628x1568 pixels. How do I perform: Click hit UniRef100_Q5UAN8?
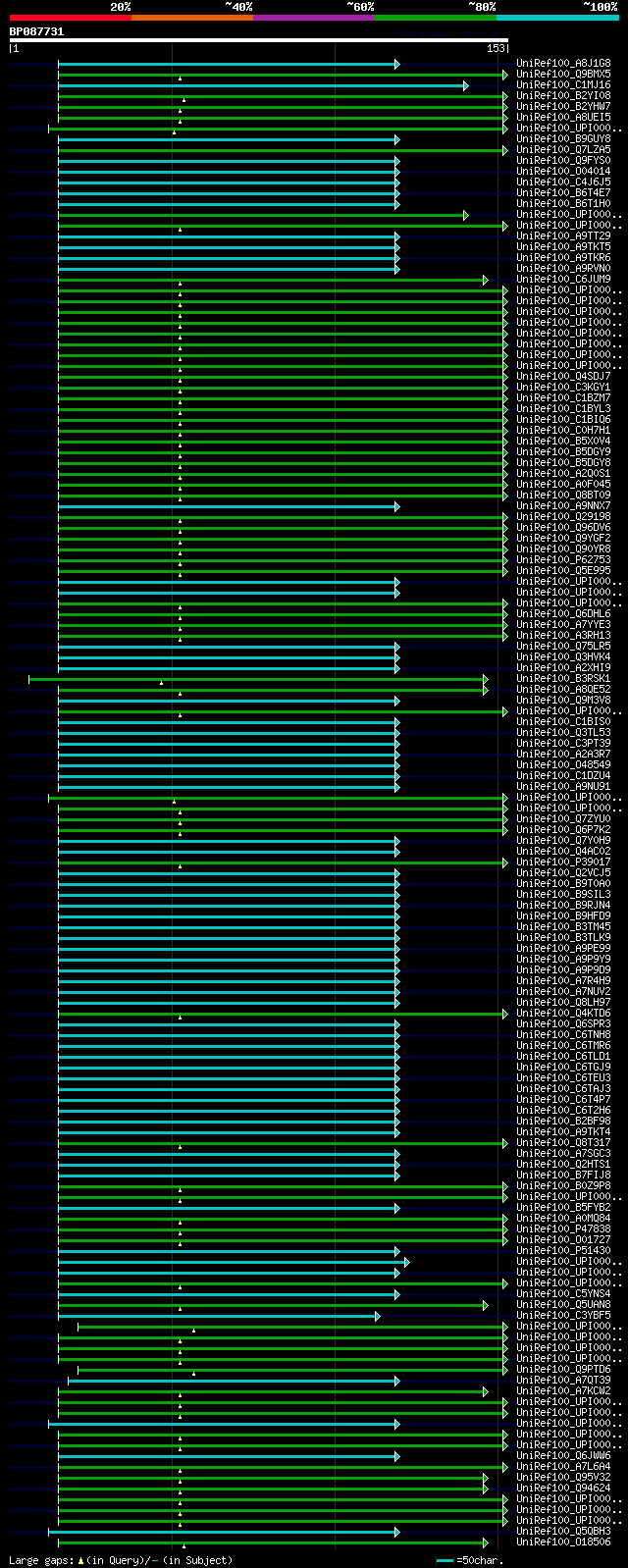coord(563,1305)
